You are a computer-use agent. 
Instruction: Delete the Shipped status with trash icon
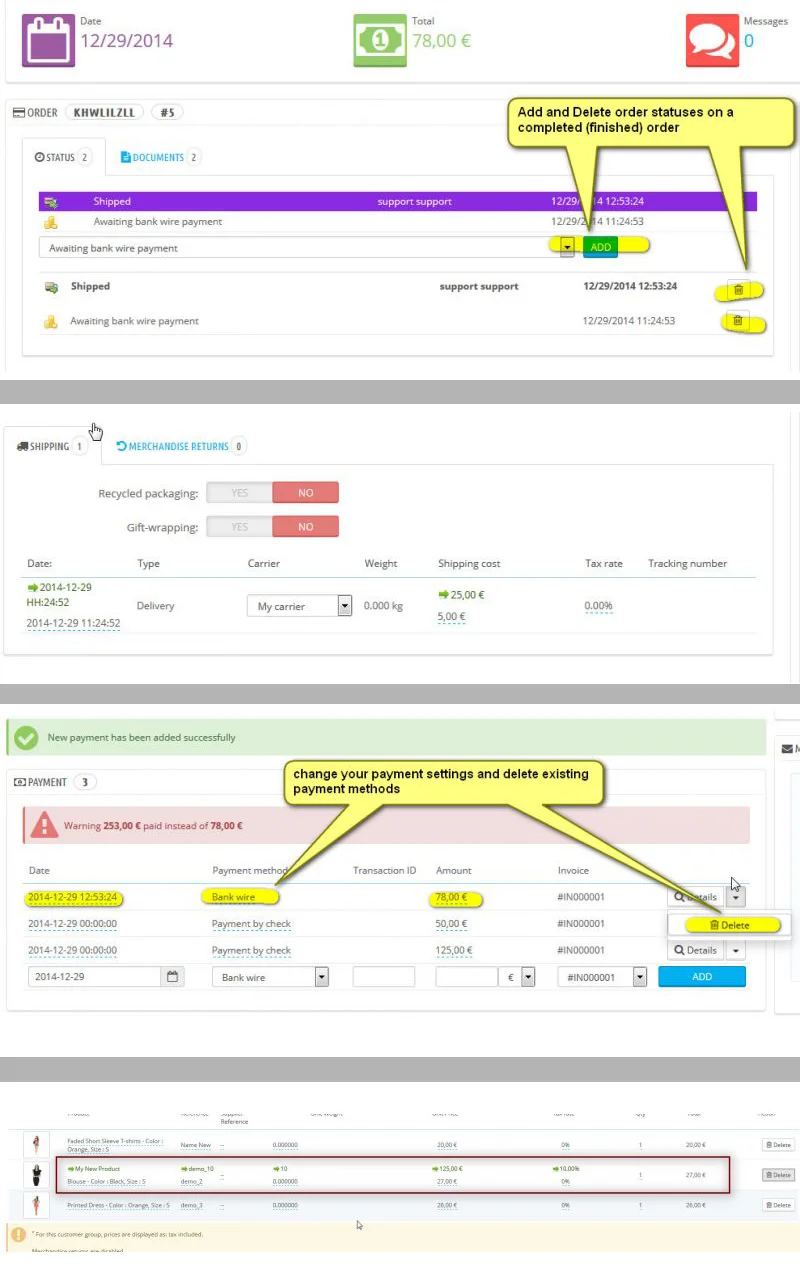pyautogui.click(x=738, y=290)
